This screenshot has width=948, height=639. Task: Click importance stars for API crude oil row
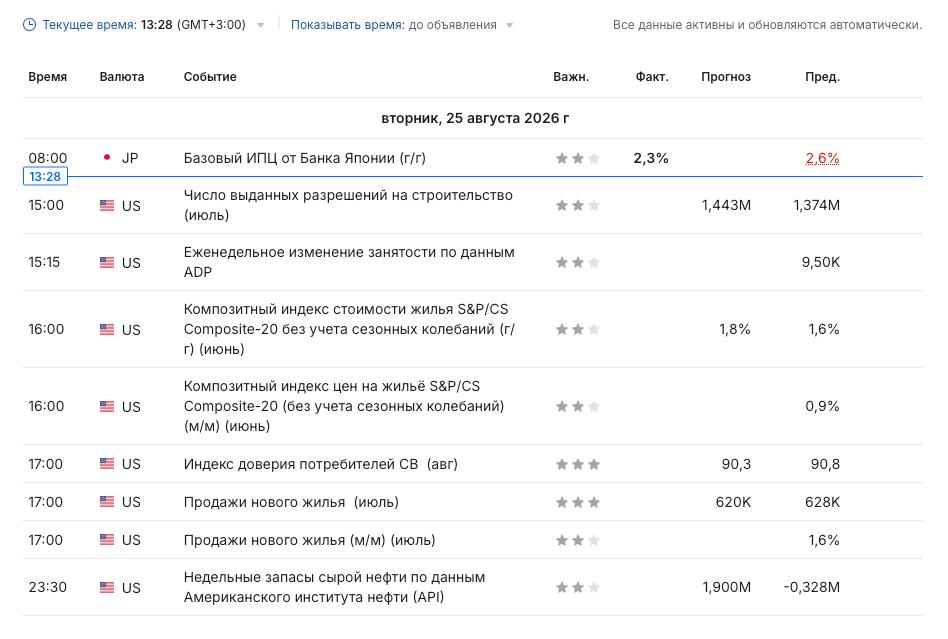(x=578, y=587)
